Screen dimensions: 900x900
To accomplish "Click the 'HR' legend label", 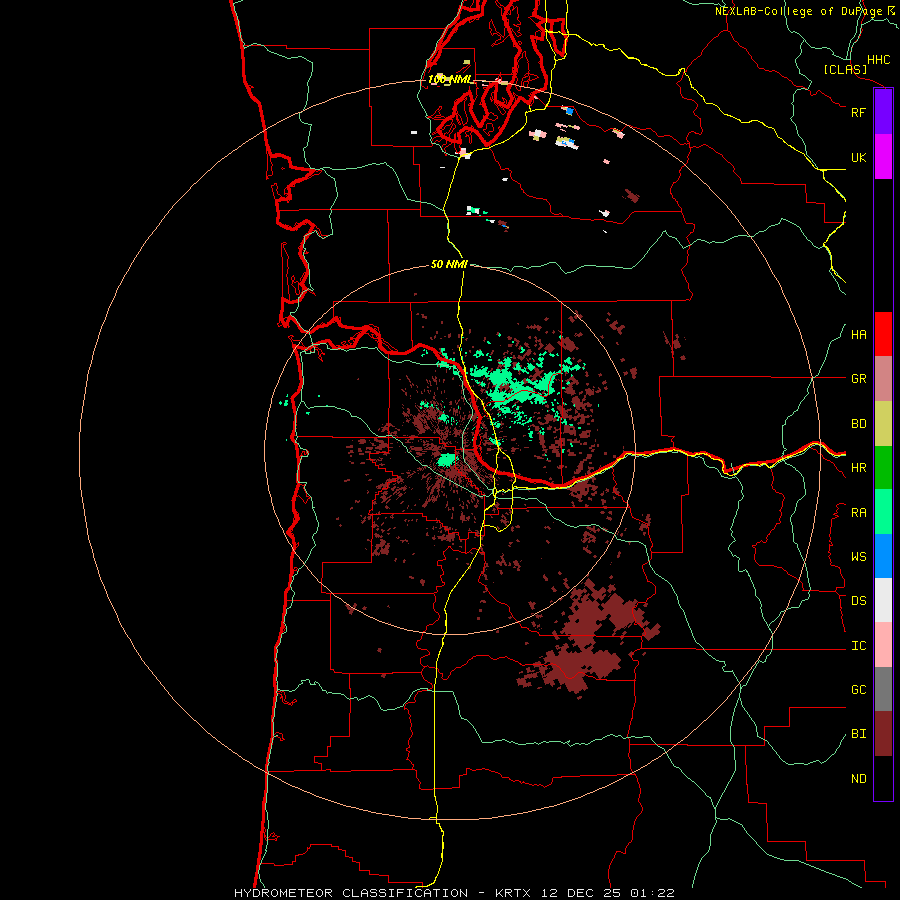I will point(858,468).
